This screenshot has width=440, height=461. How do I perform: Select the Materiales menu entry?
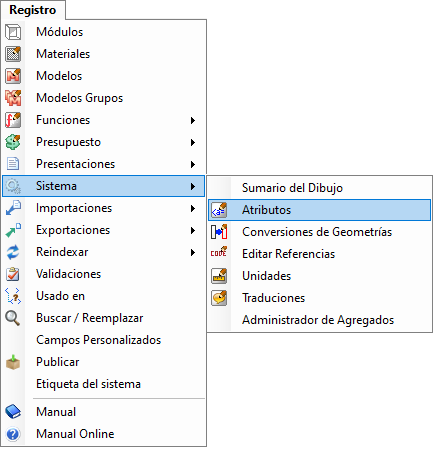103,54
